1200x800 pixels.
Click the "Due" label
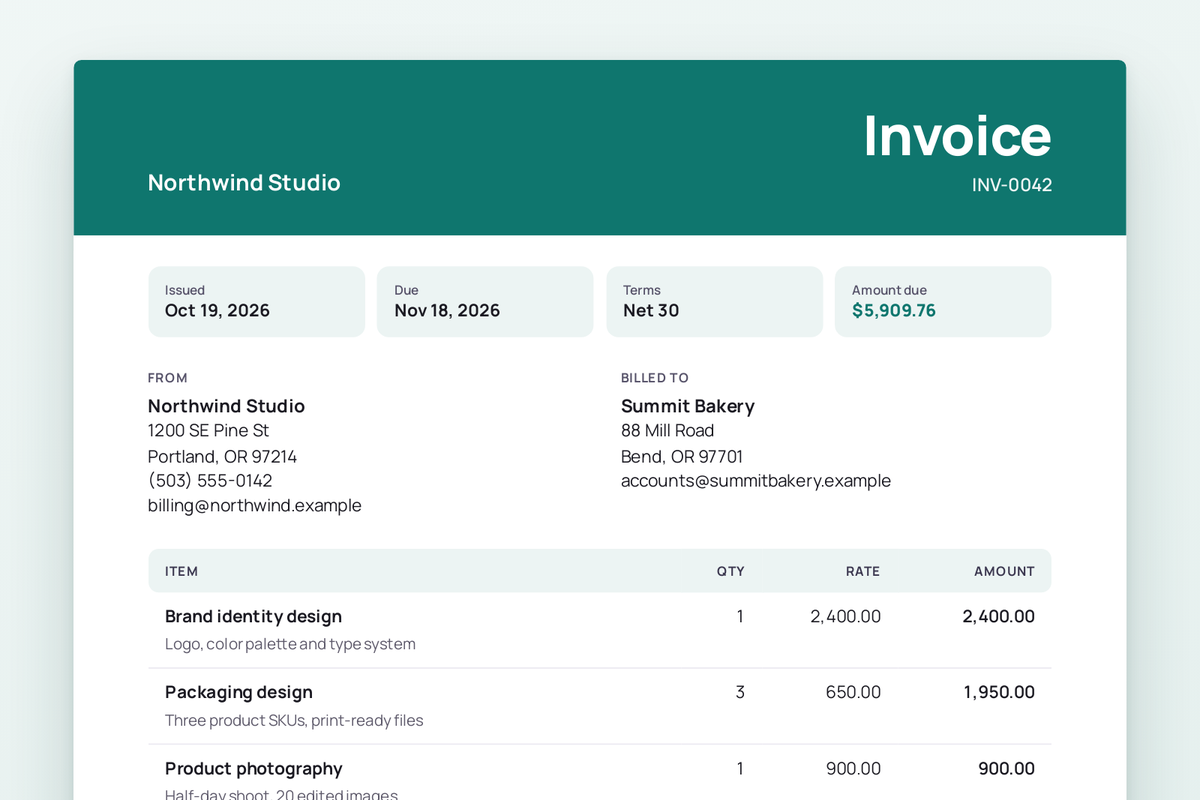[x=406, y=290]
